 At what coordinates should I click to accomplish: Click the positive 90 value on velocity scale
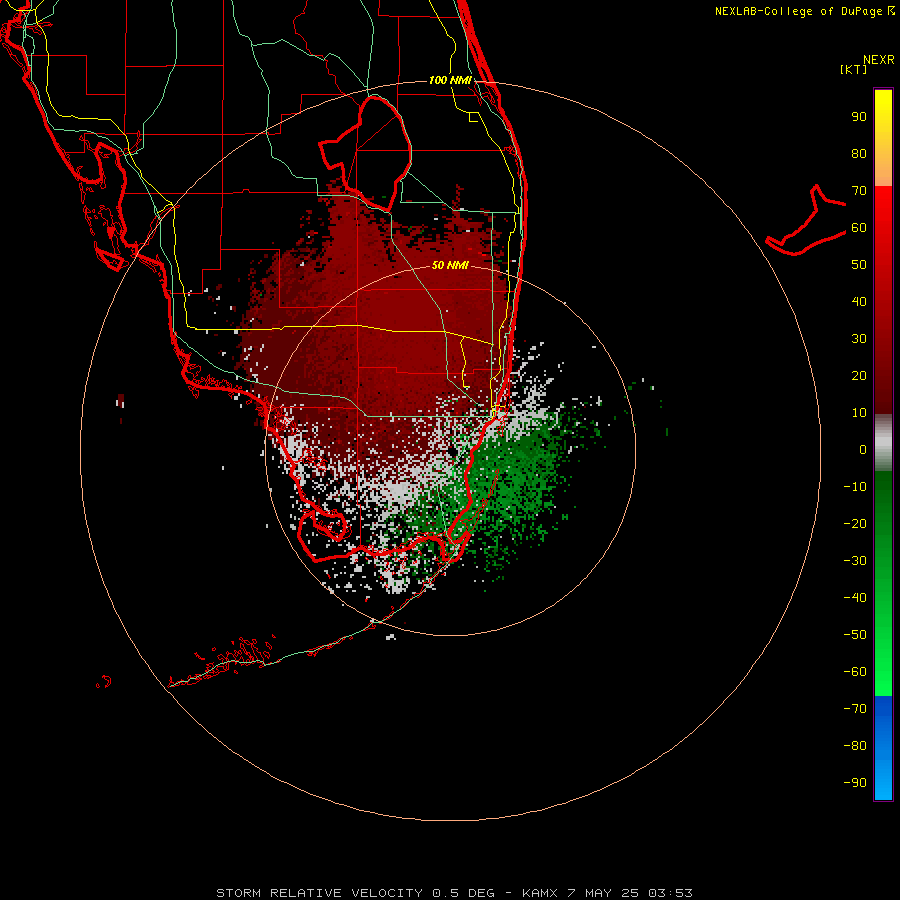[x=859, y=117]
